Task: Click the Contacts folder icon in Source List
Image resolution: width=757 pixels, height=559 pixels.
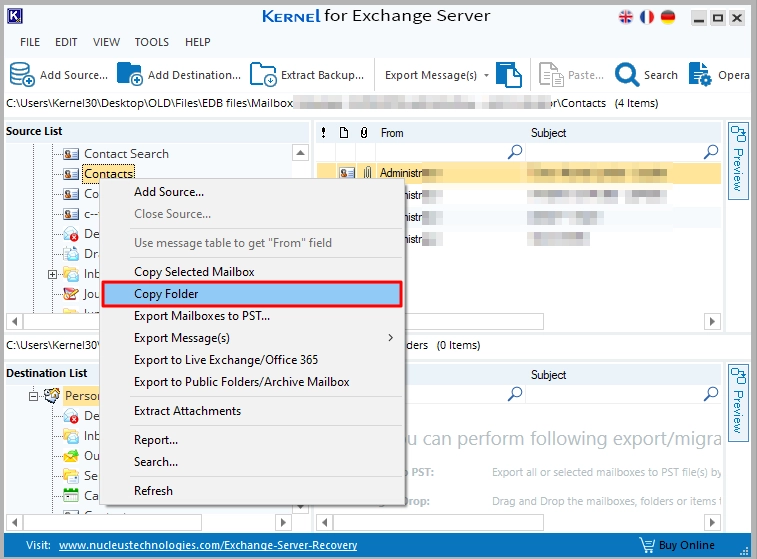Action: point(71,174)
